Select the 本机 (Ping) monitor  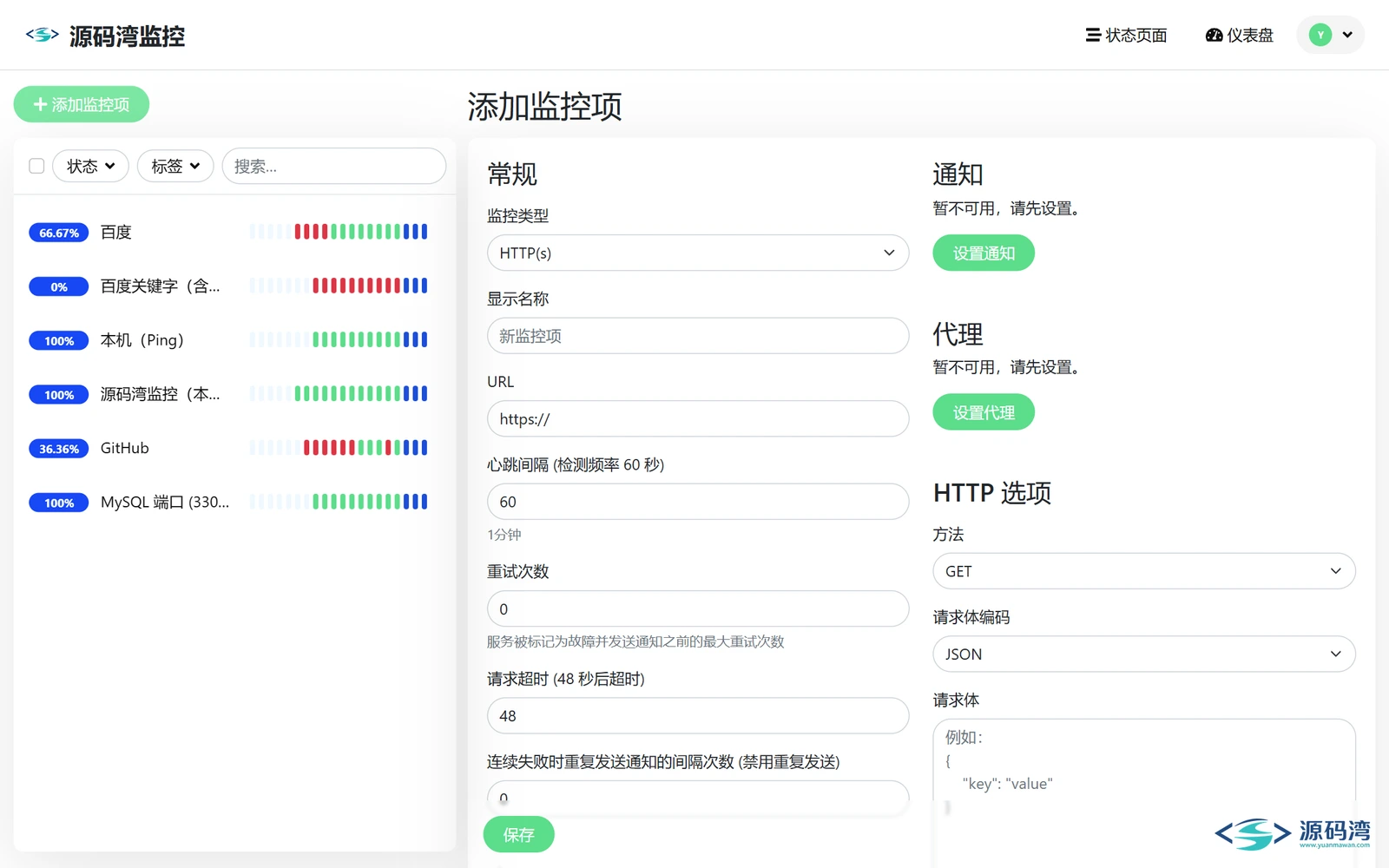tap(234, 340)
